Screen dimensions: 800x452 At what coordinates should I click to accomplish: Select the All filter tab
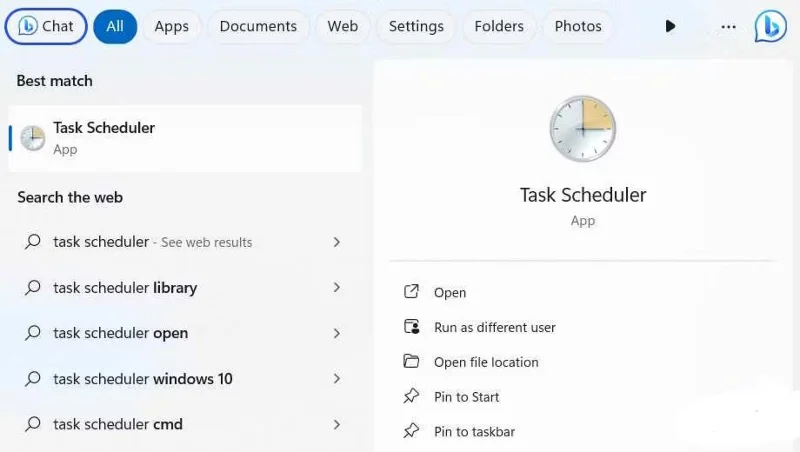click(x=115, y=26)
